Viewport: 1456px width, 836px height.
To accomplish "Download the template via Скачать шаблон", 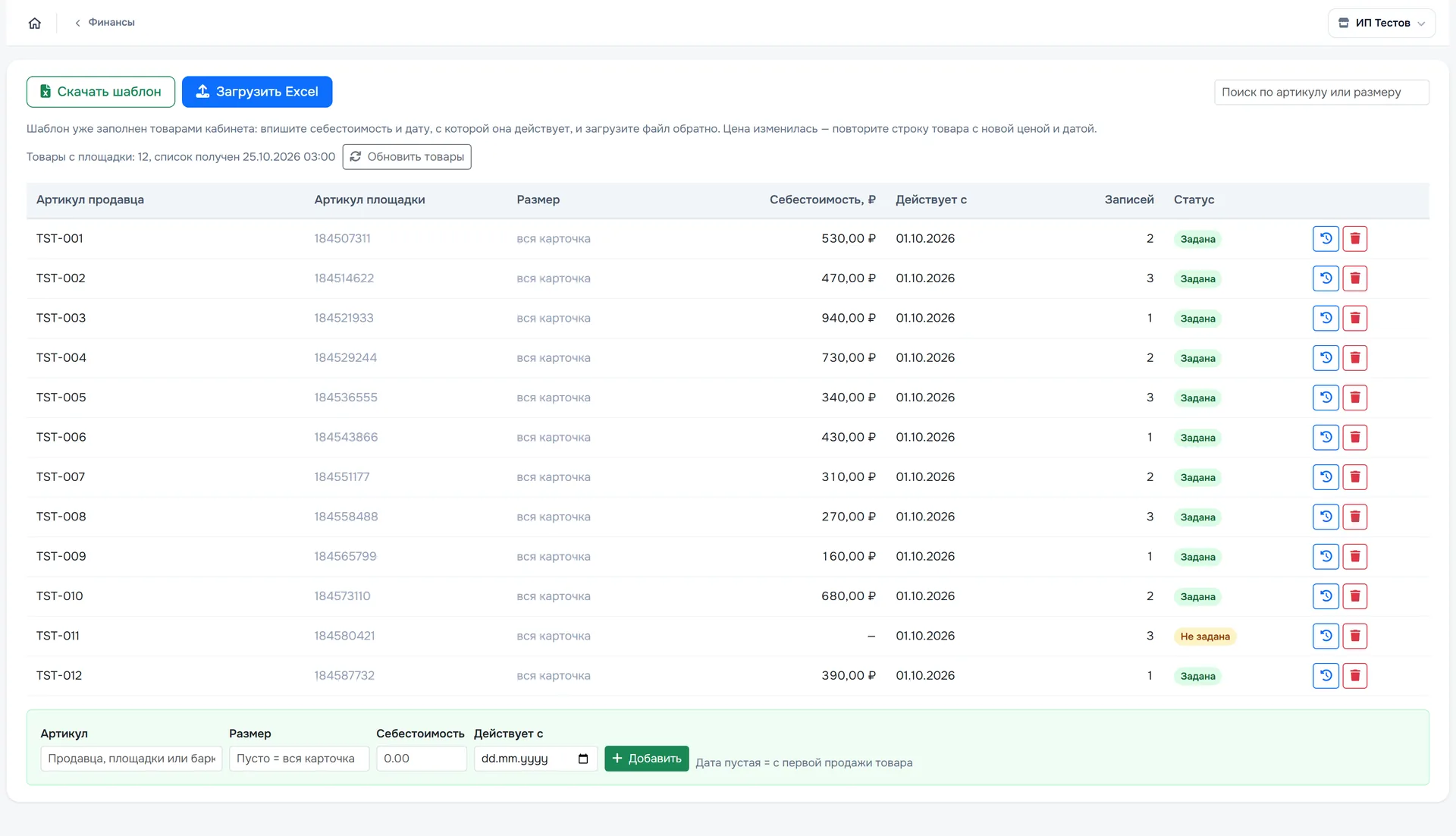I will 101,92.
